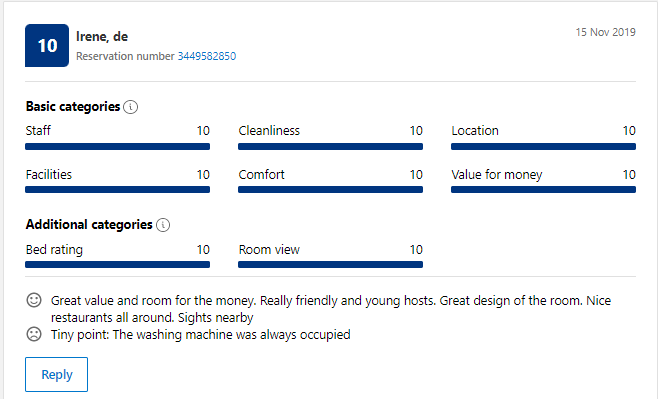The height and width of the screenshot is (399, 658).
Task: Click the Cleanliness rating bar
Action: click(x=330, y=146)
